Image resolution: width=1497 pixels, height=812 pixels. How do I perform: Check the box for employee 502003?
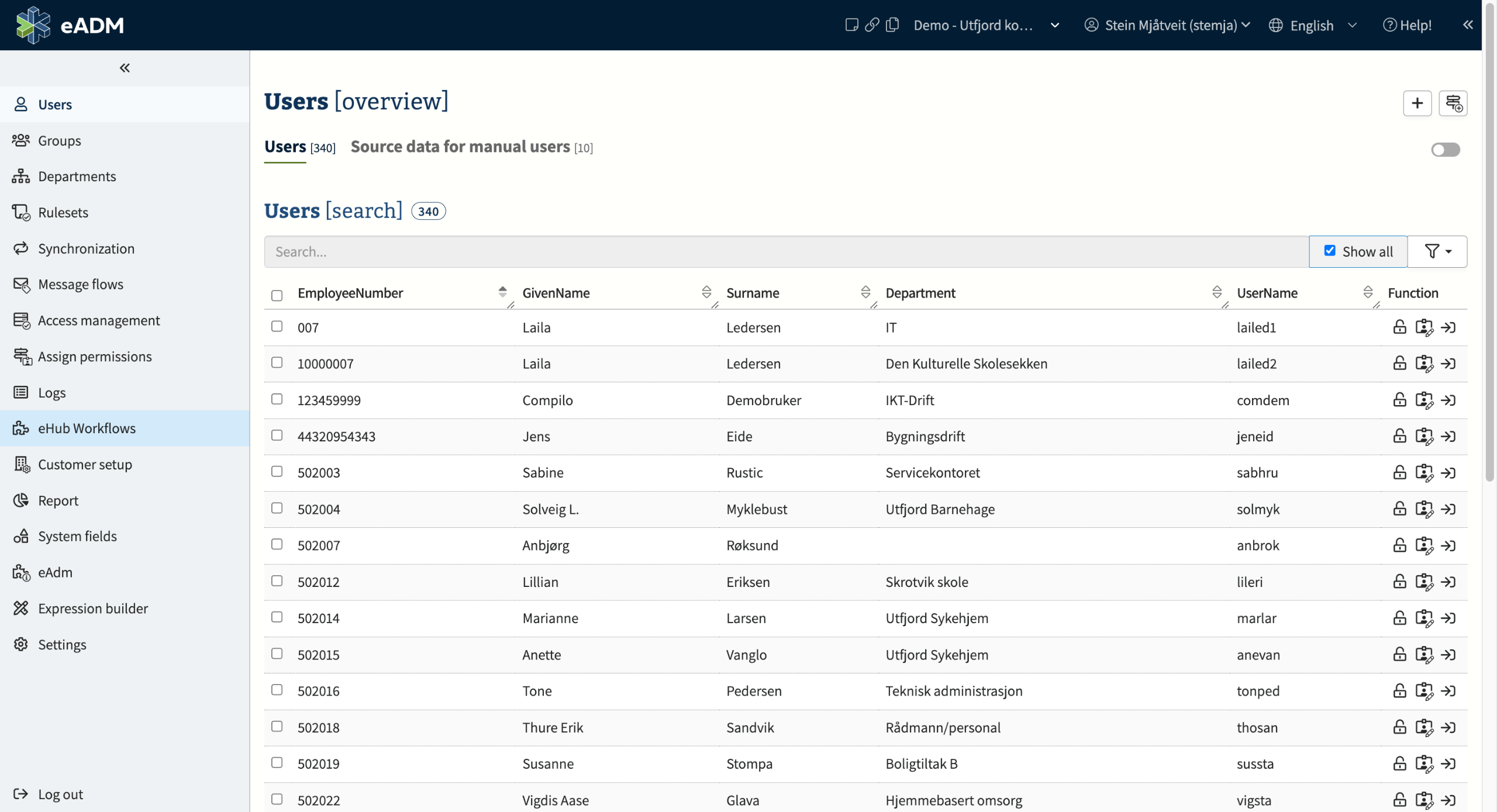tap(277, 472)
